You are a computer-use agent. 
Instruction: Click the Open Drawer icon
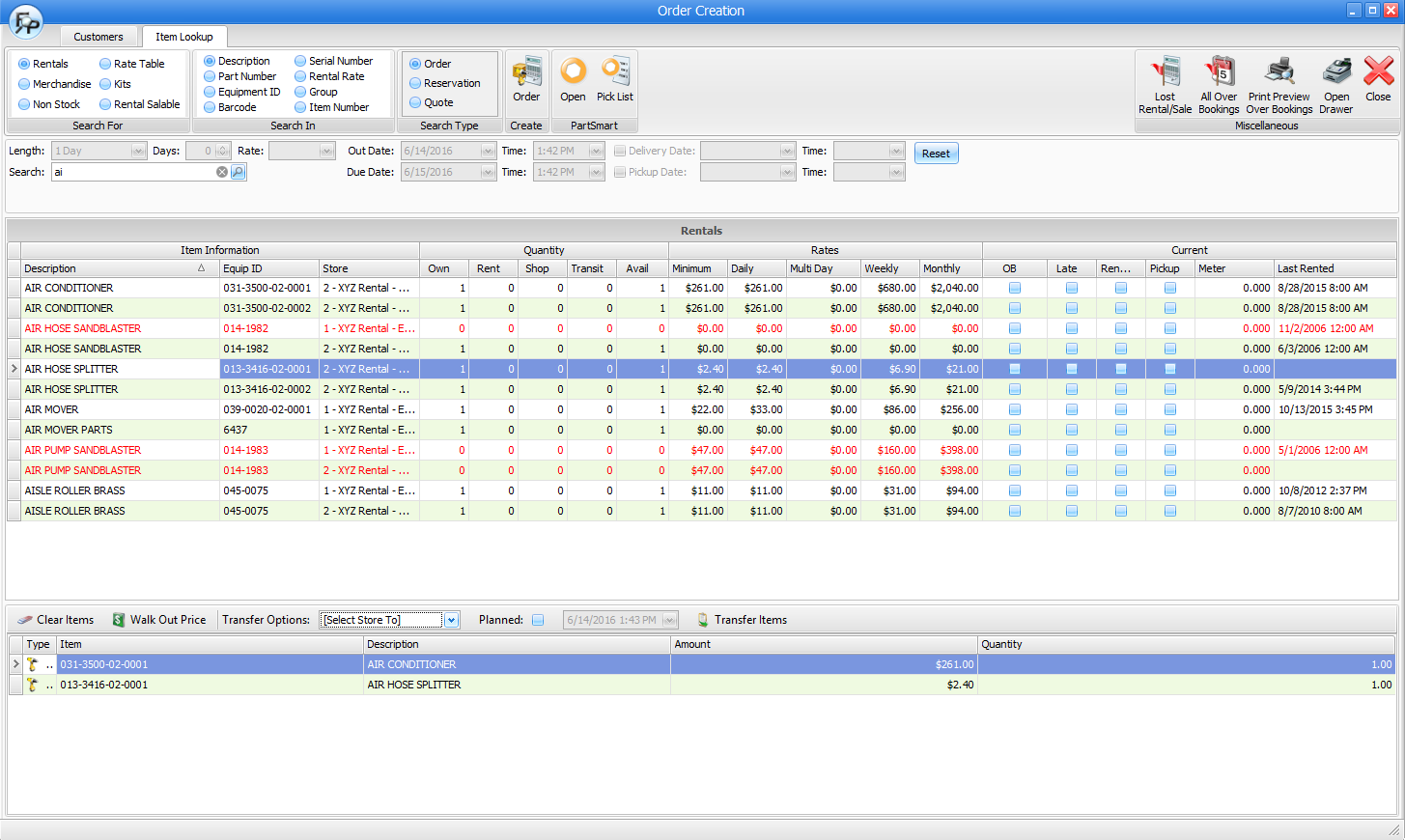[x=1336, y=85]
